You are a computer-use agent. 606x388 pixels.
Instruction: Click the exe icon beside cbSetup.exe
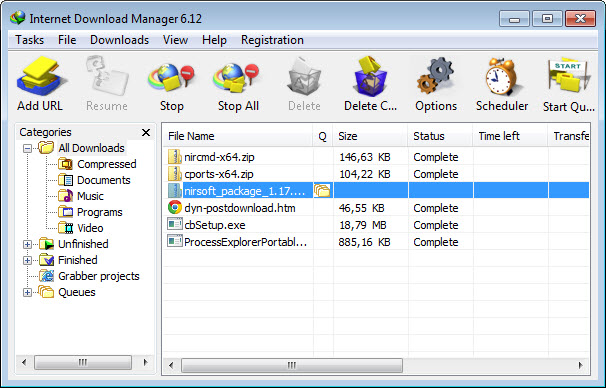pyautogui.click(x=175, y=224)
